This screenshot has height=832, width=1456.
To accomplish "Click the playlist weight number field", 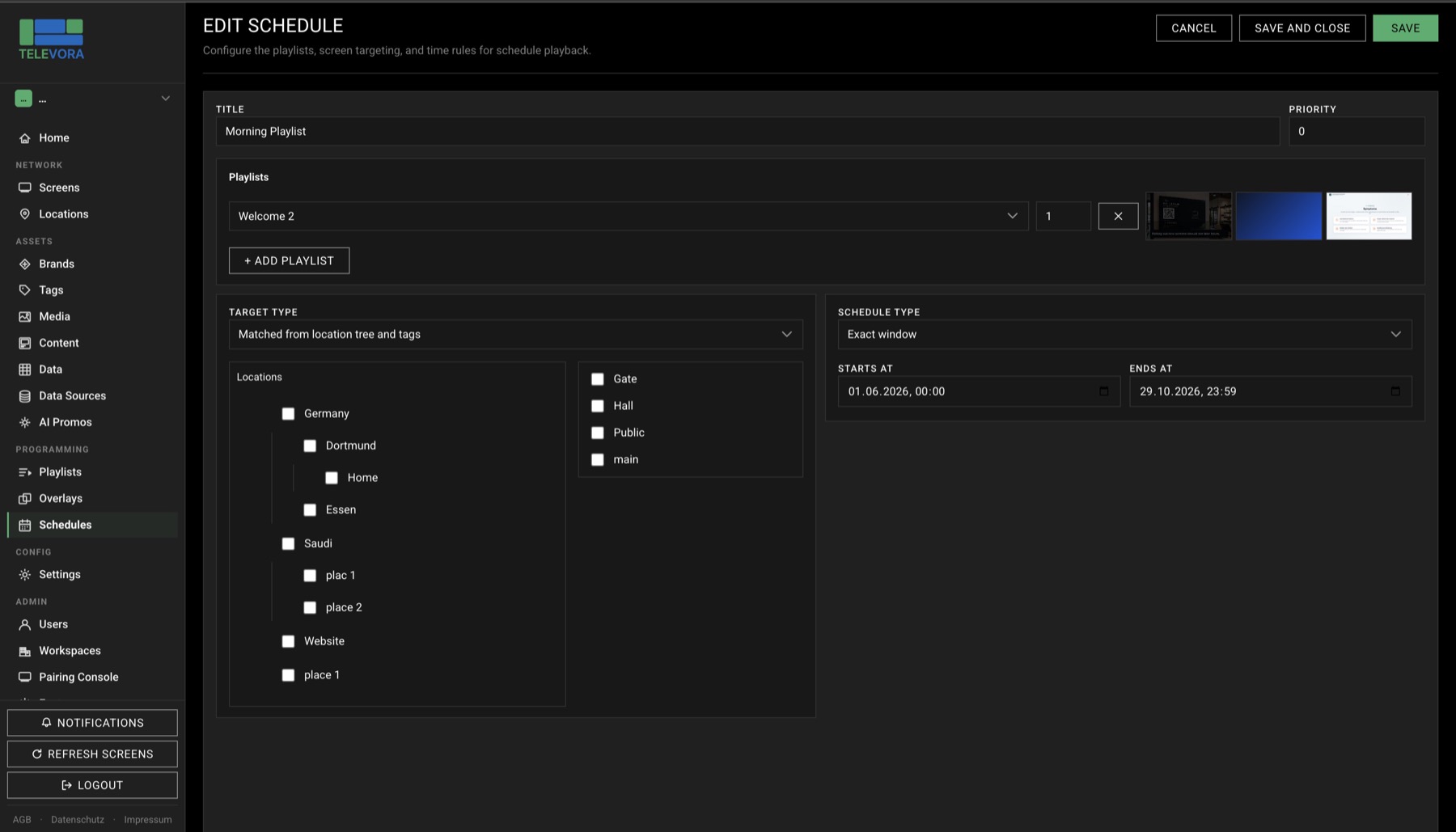I will click(x=1063, y=216).
